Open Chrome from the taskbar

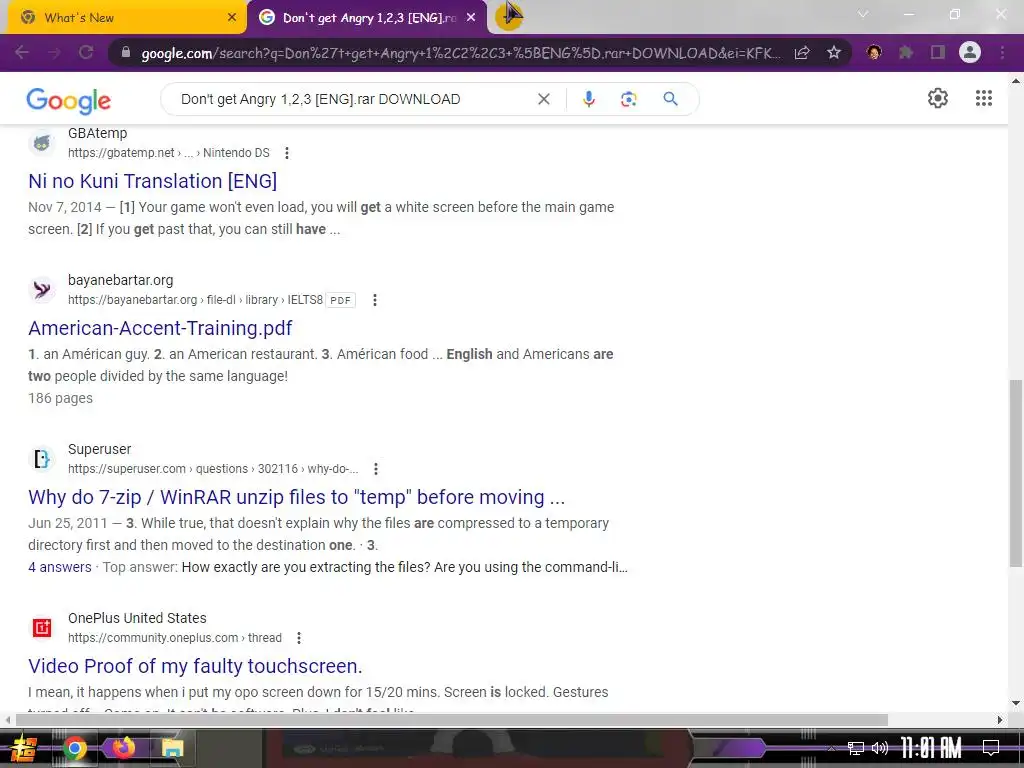coord(74,748)
